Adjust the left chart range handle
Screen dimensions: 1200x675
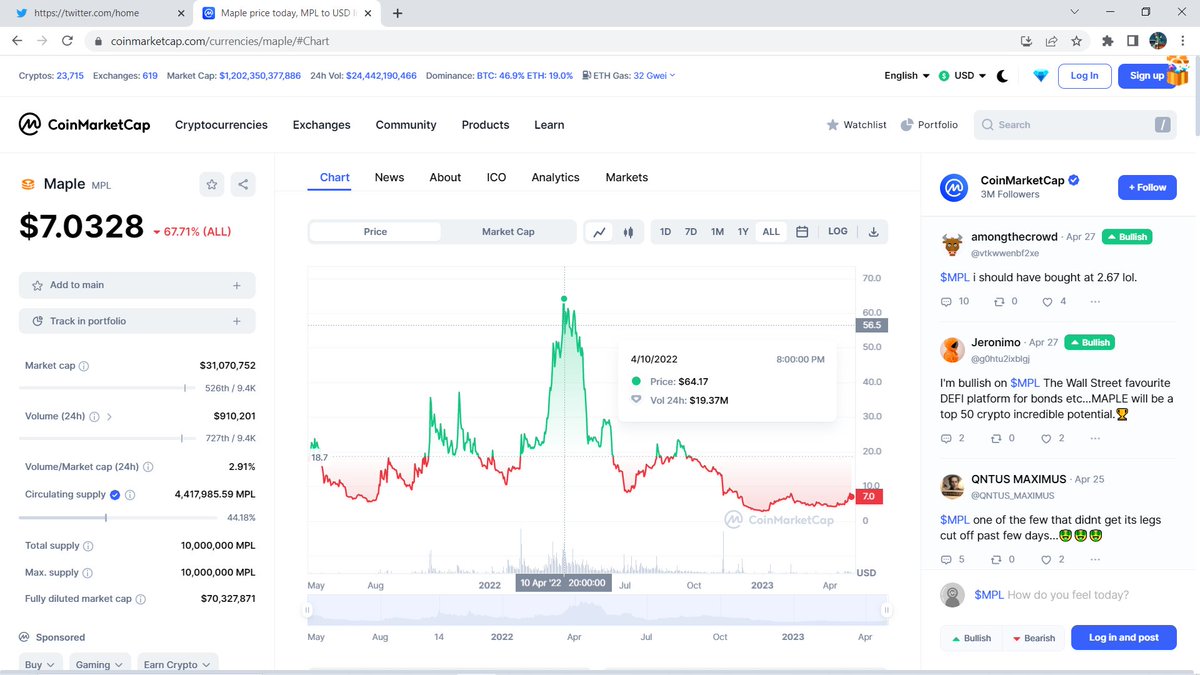(308, 609)
